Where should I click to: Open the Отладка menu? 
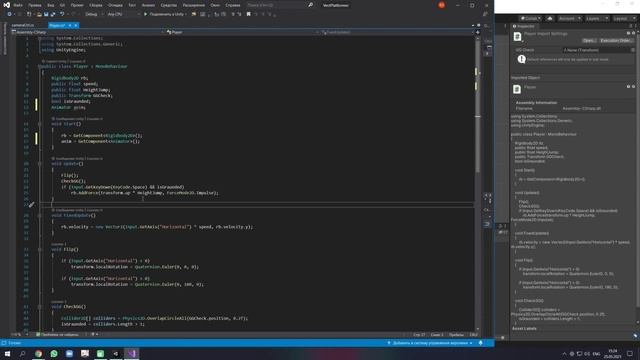pos(116,5)
